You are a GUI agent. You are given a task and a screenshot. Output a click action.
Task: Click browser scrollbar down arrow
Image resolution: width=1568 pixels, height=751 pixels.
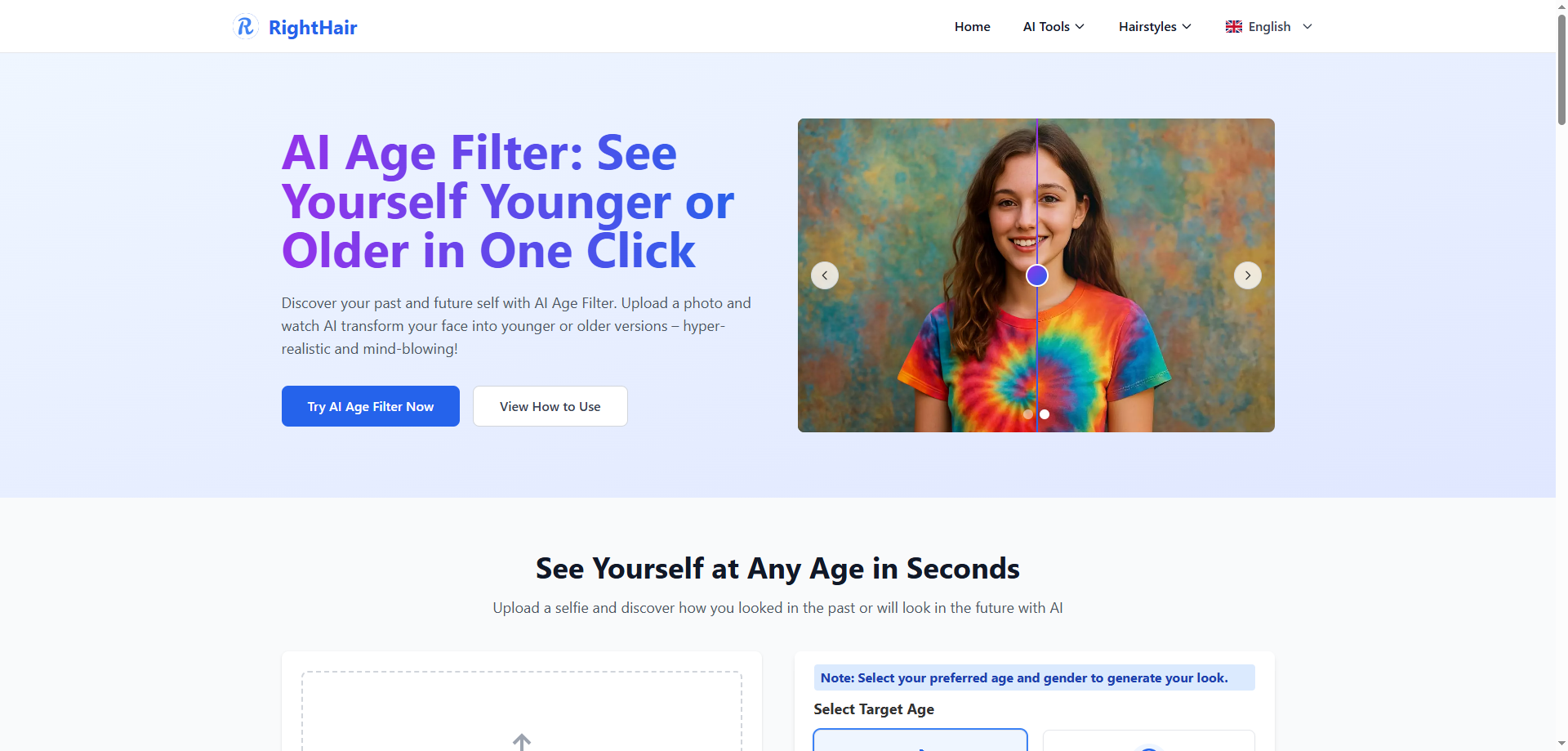click(1561, 744)
